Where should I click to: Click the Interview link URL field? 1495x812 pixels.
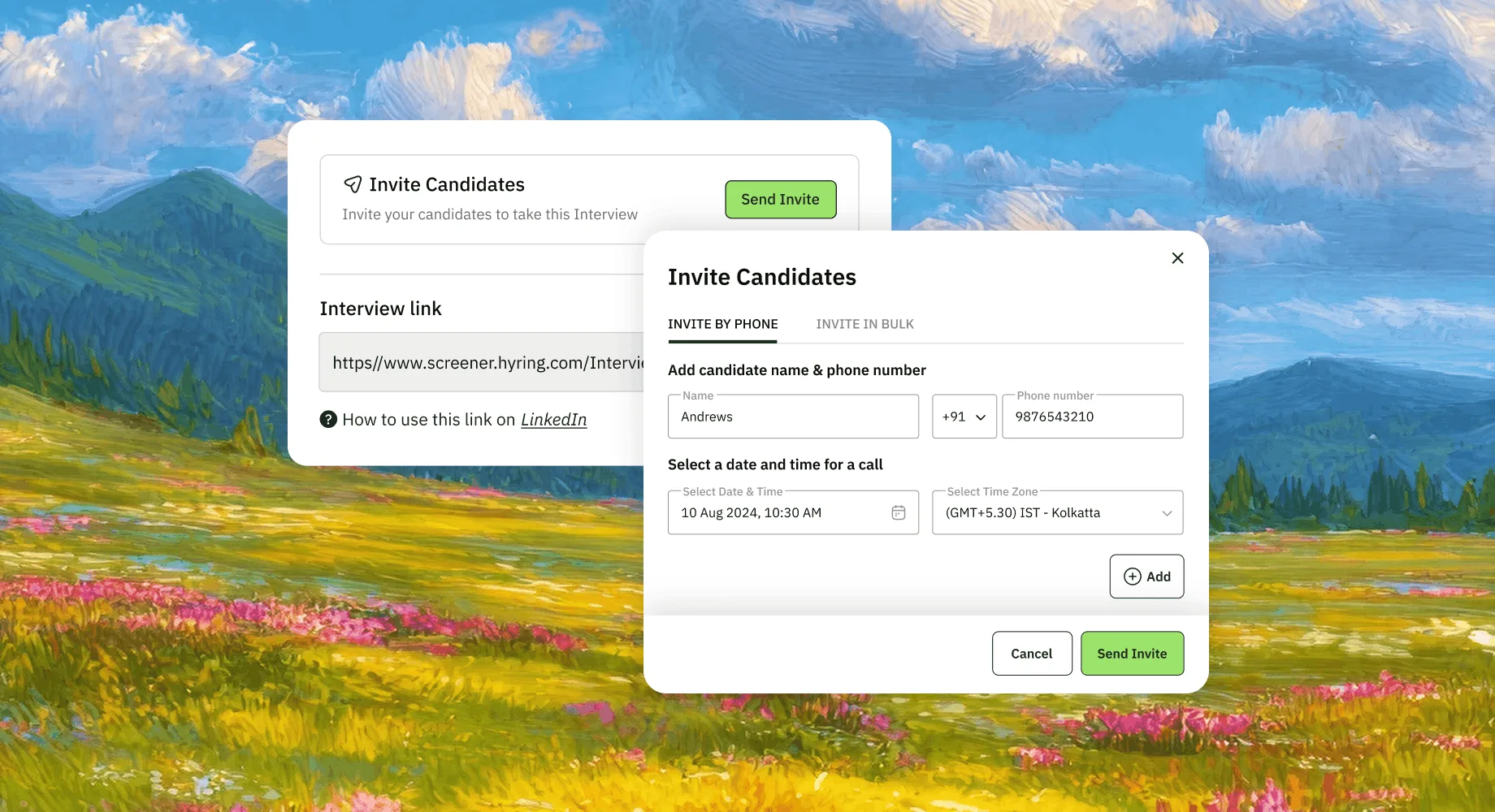pyautogui.click(x=482, y=362)
